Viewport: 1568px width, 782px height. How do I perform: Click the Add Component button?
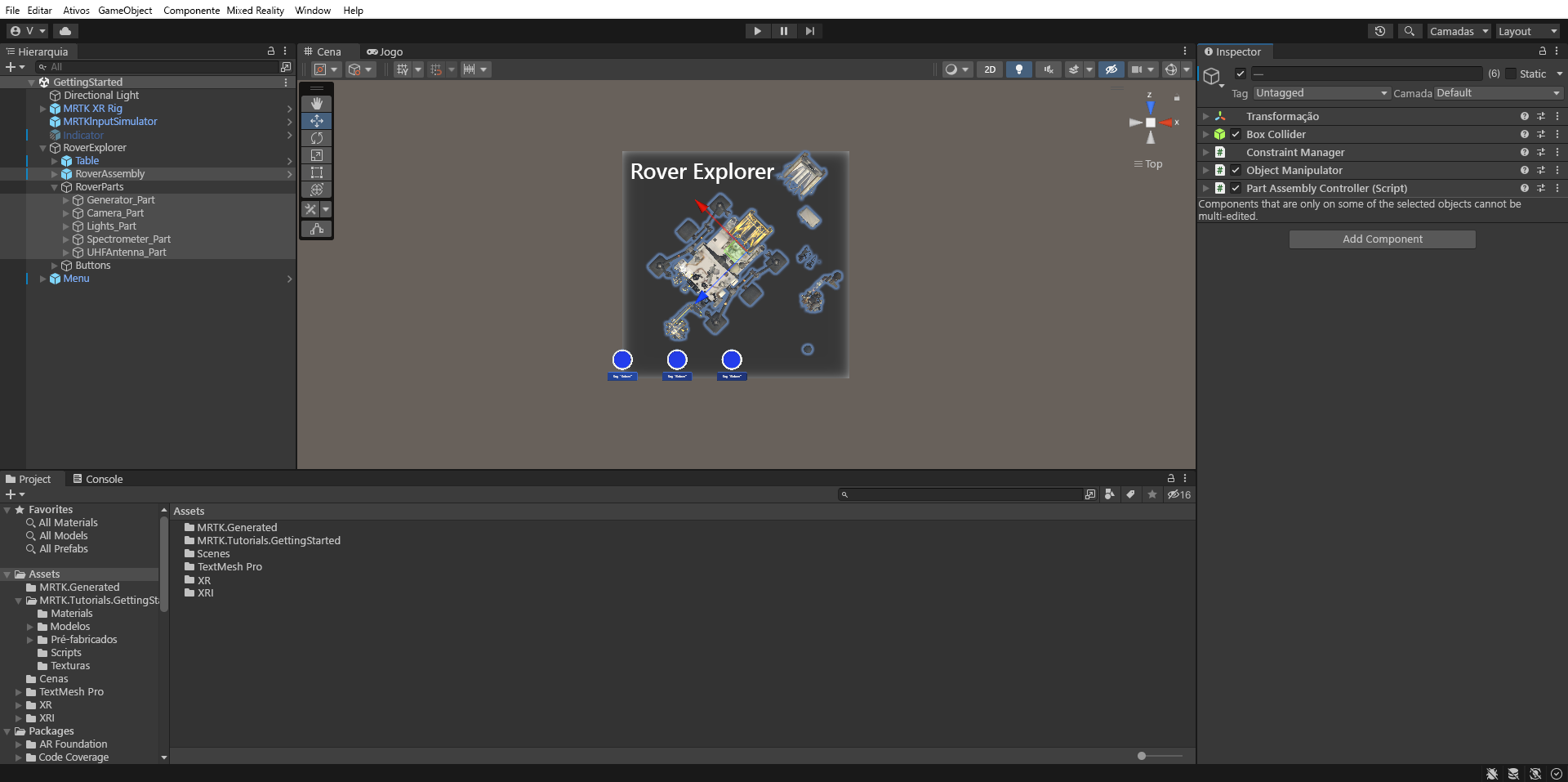pyautogui.click(x=1382, y=239)
